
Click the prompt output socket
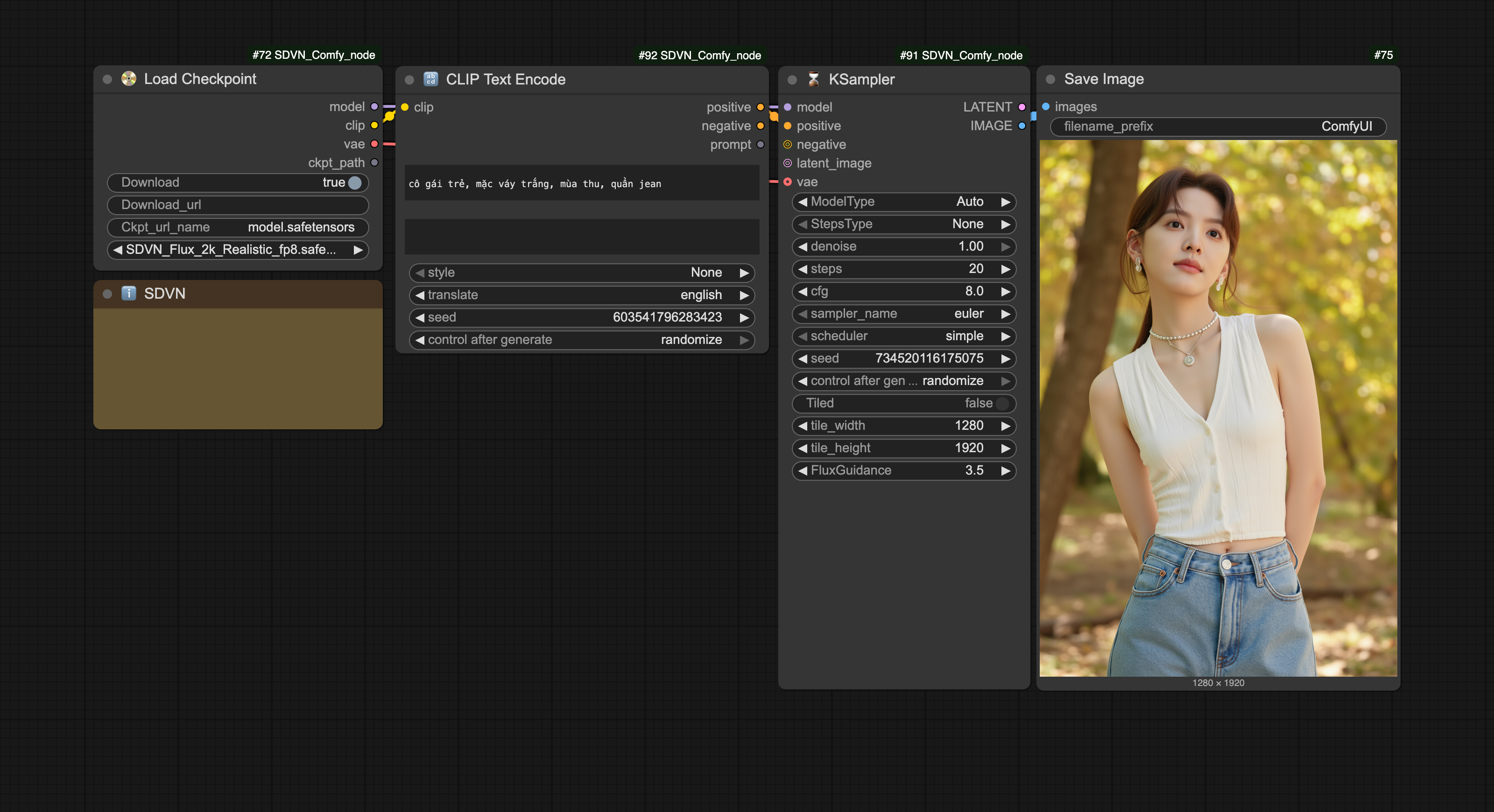click(x=761, y=144)
